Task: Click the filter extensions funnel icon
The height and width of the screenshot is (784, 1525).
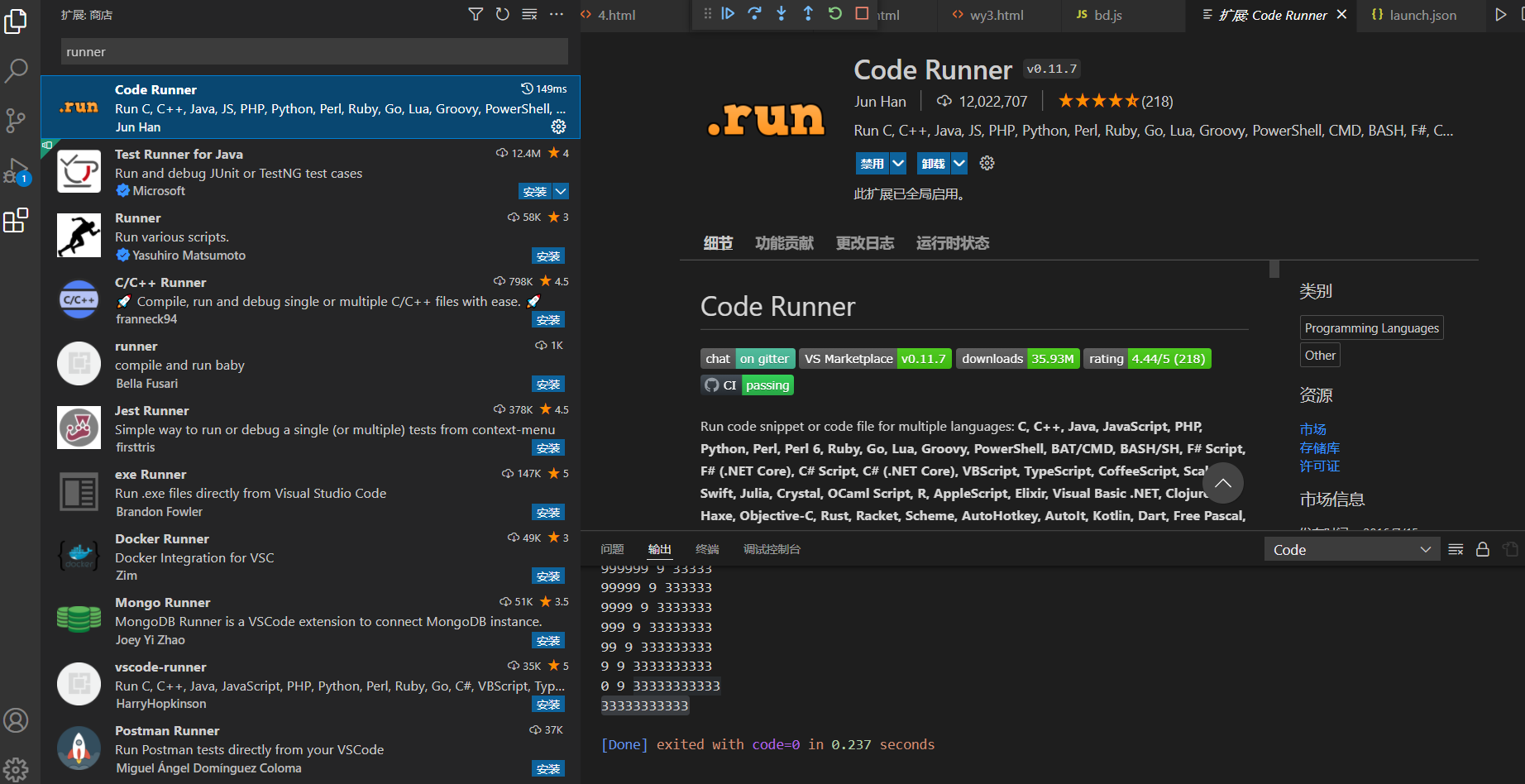Action: click(x=476, y=14)
